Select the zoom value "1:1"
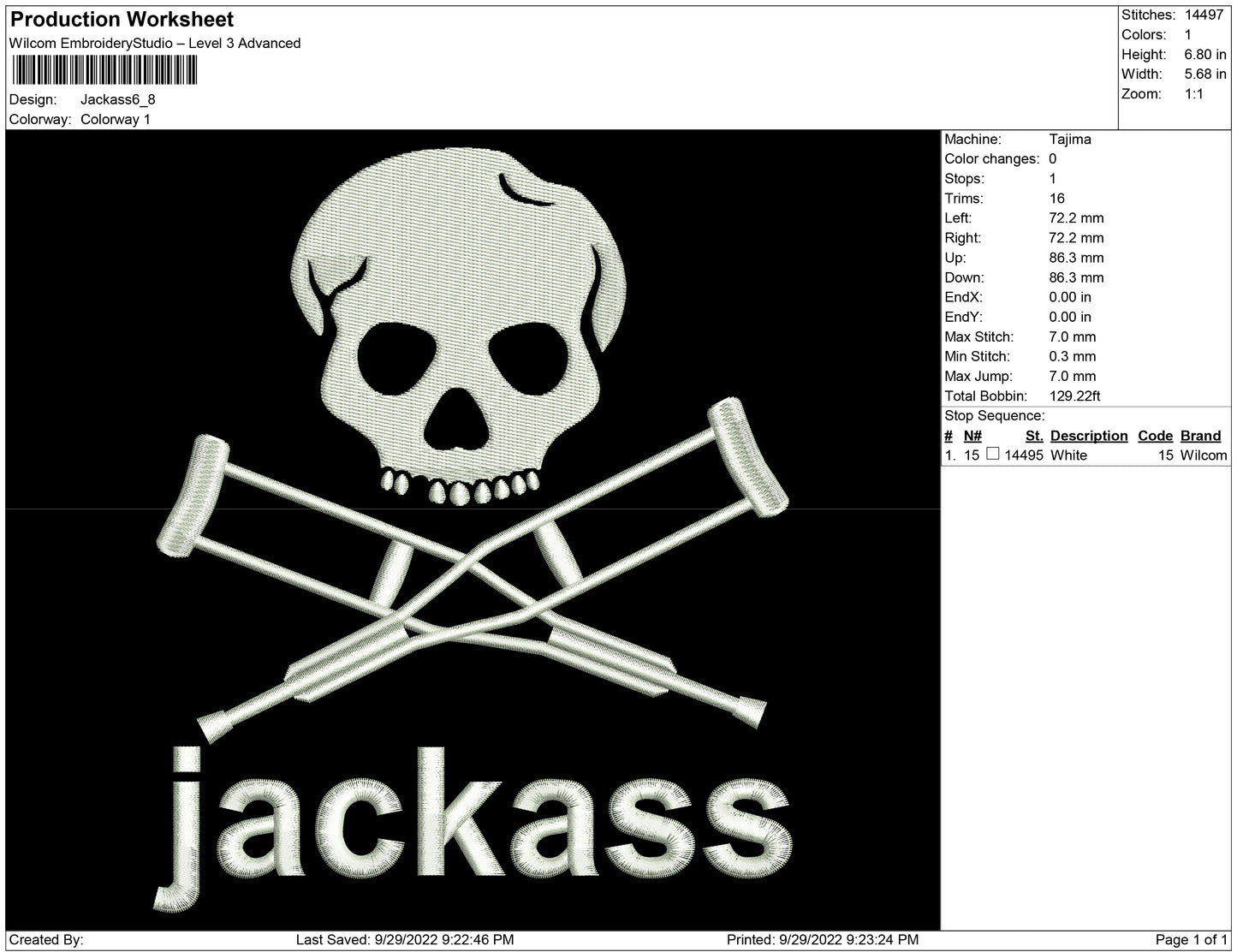This screenshot has height=952, width=1237. click(x=1194, y=94)
